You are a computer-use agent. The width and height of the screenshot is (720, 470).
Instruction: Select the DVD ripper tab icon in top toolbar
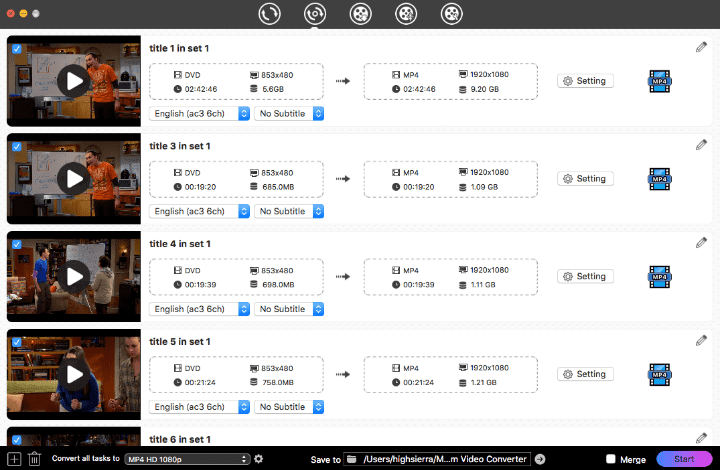click(315, 14)
